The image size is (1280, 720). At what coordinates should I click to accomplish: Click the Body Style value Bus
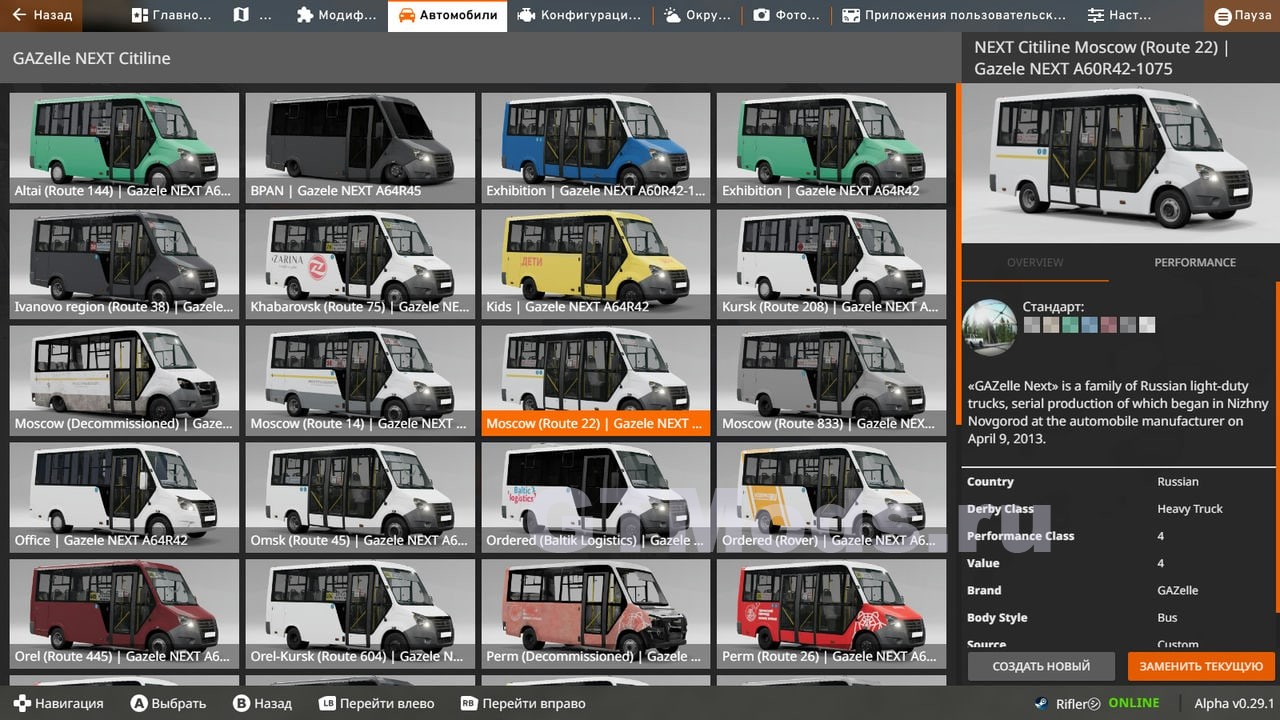click(1167, 617)
